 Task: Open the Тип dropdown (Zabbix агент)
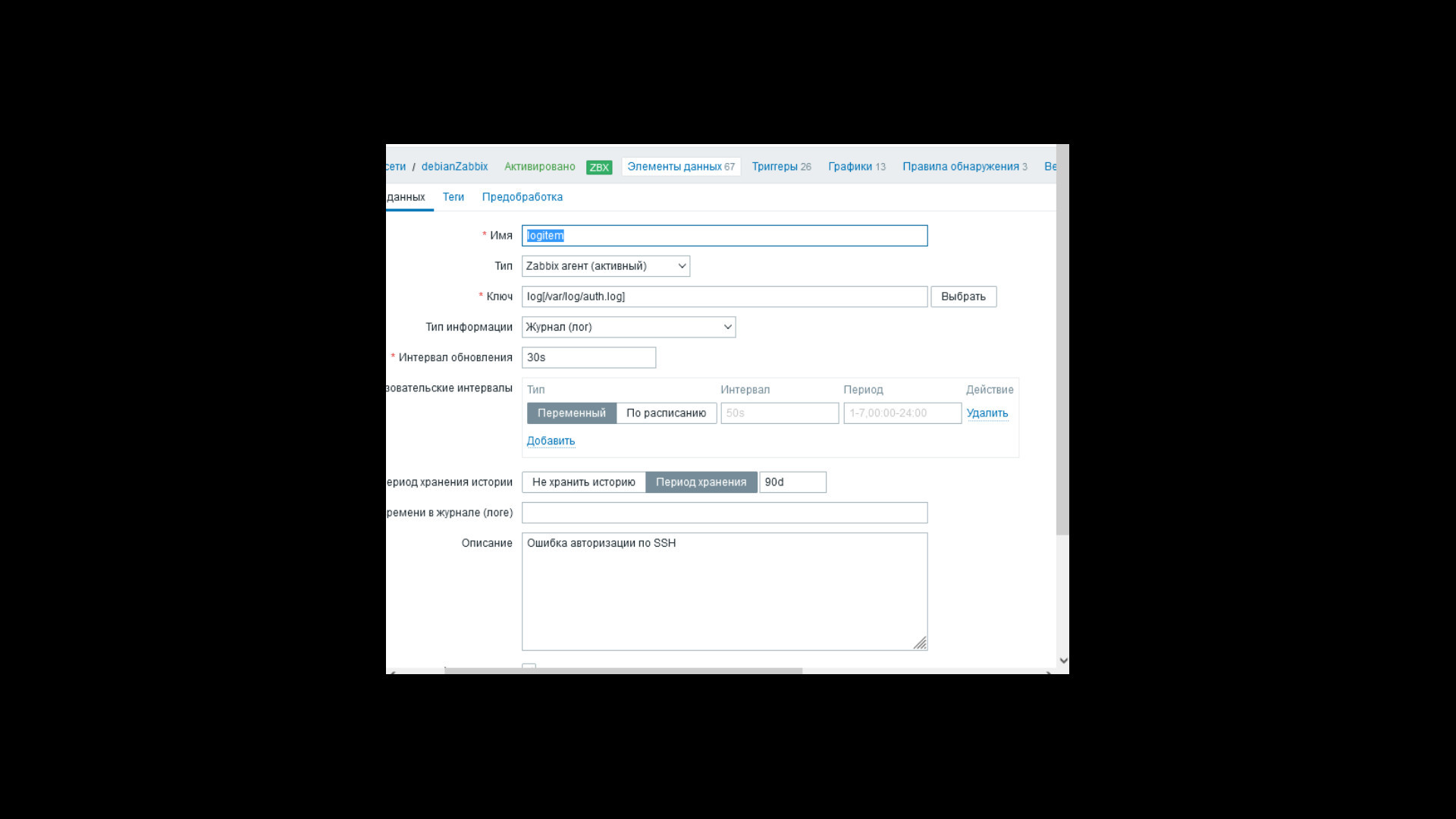pyautogui.click(x=605, y=266)
